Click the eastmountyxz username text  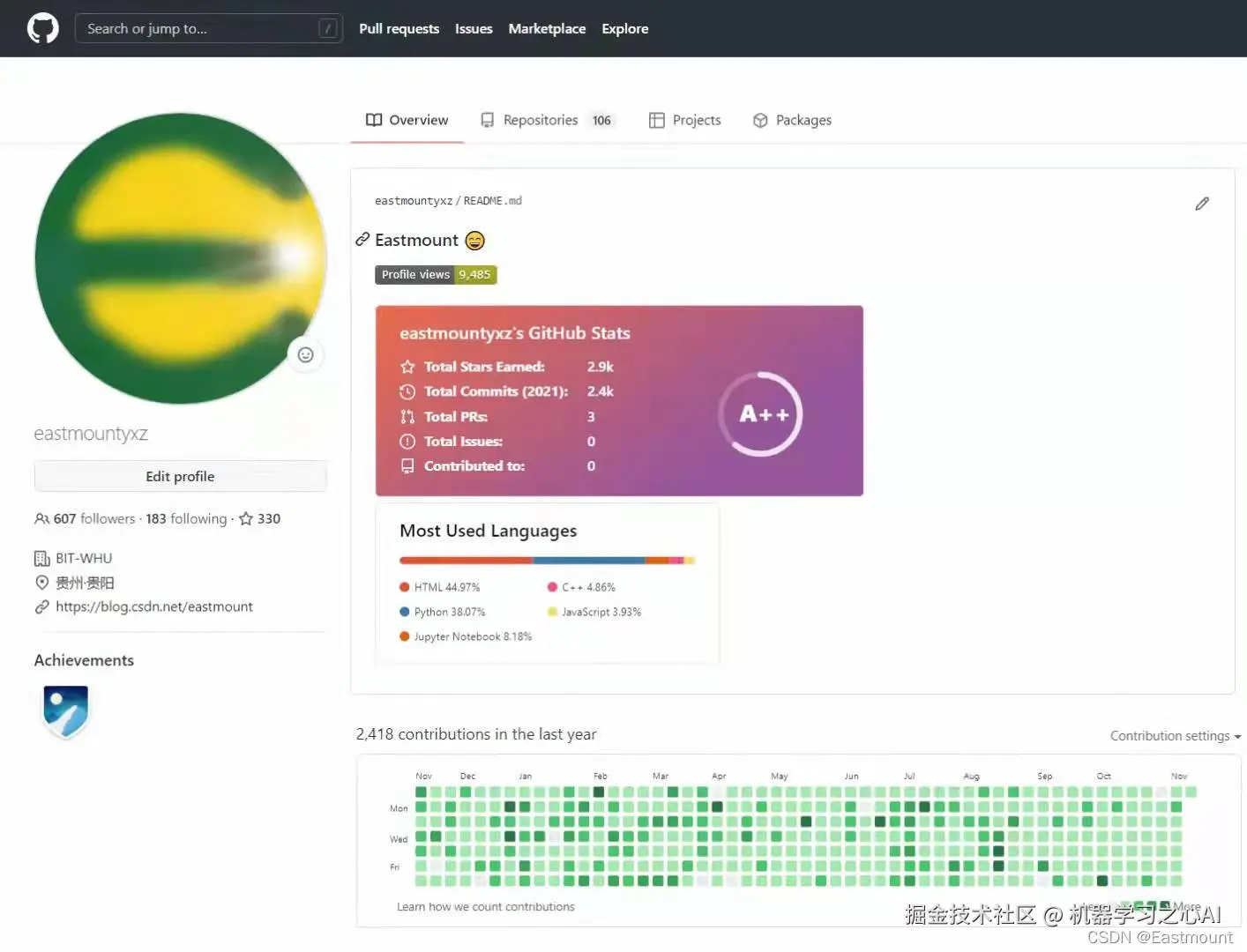(91, 434)
